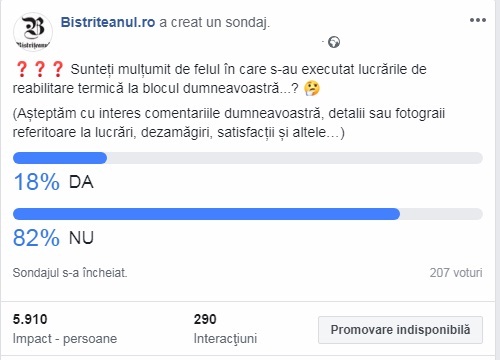Click the globe public privacy icon

[x=334, y=42]
